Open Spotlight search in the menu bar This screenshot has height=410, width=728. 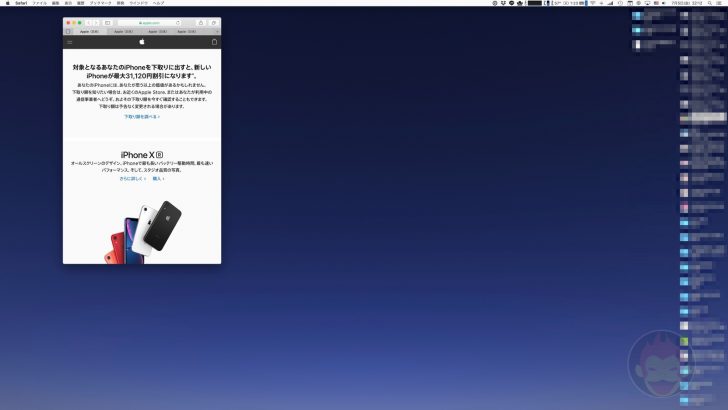(x=709, y=3)
